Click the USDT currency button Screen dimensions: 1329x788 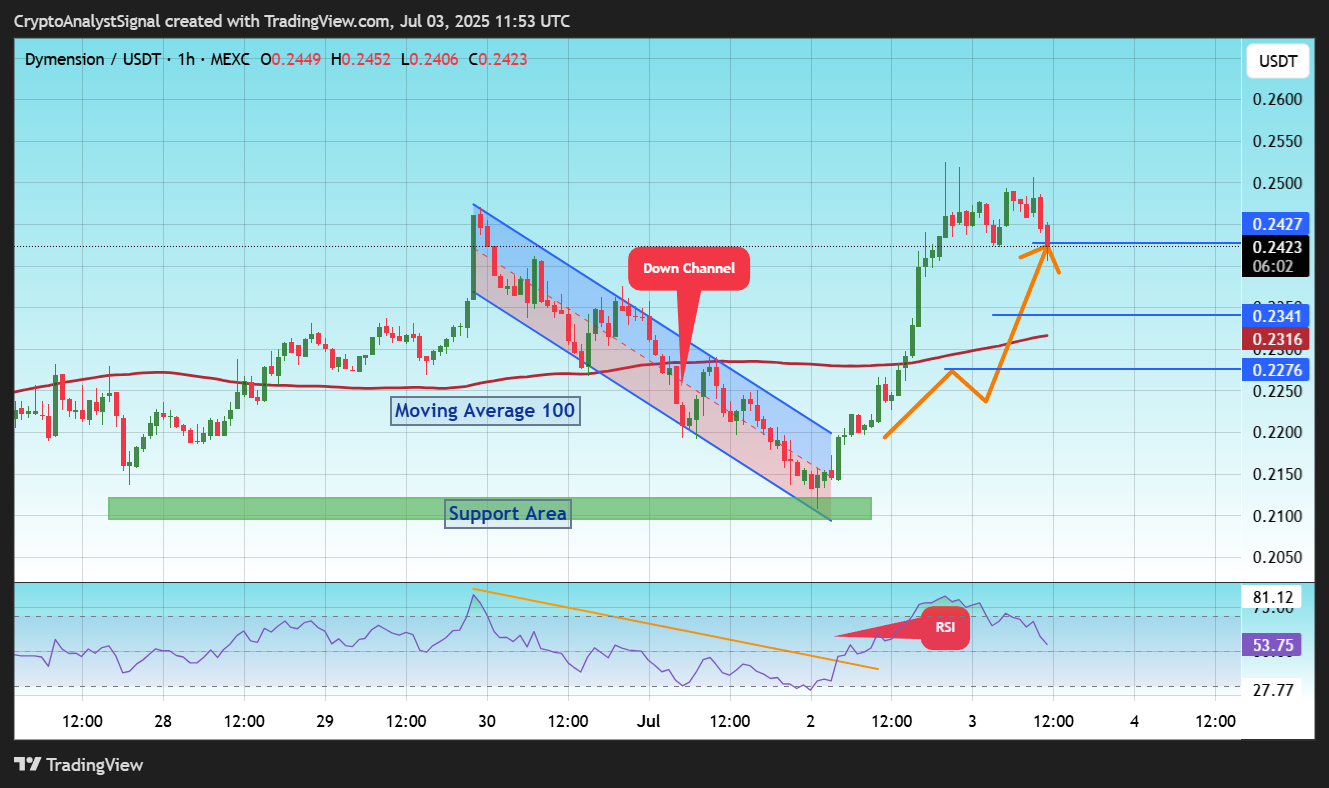click(x=1277, y=62)
